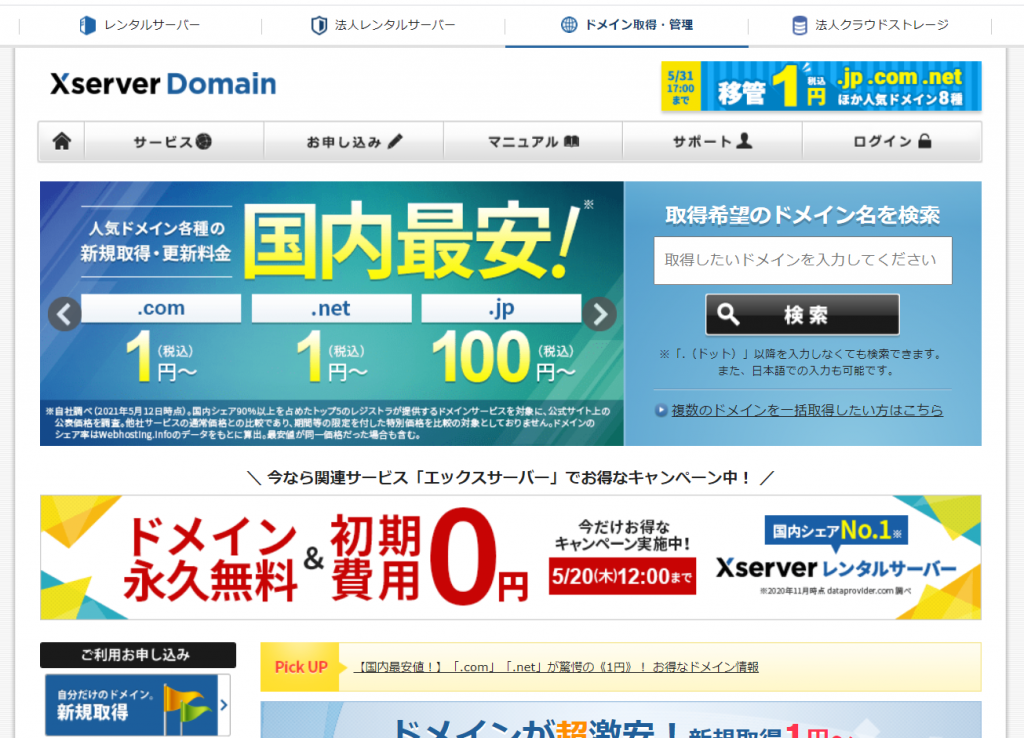Switch to レンタルサーバー tab
Screen dimensions: 1024x738
140,25
